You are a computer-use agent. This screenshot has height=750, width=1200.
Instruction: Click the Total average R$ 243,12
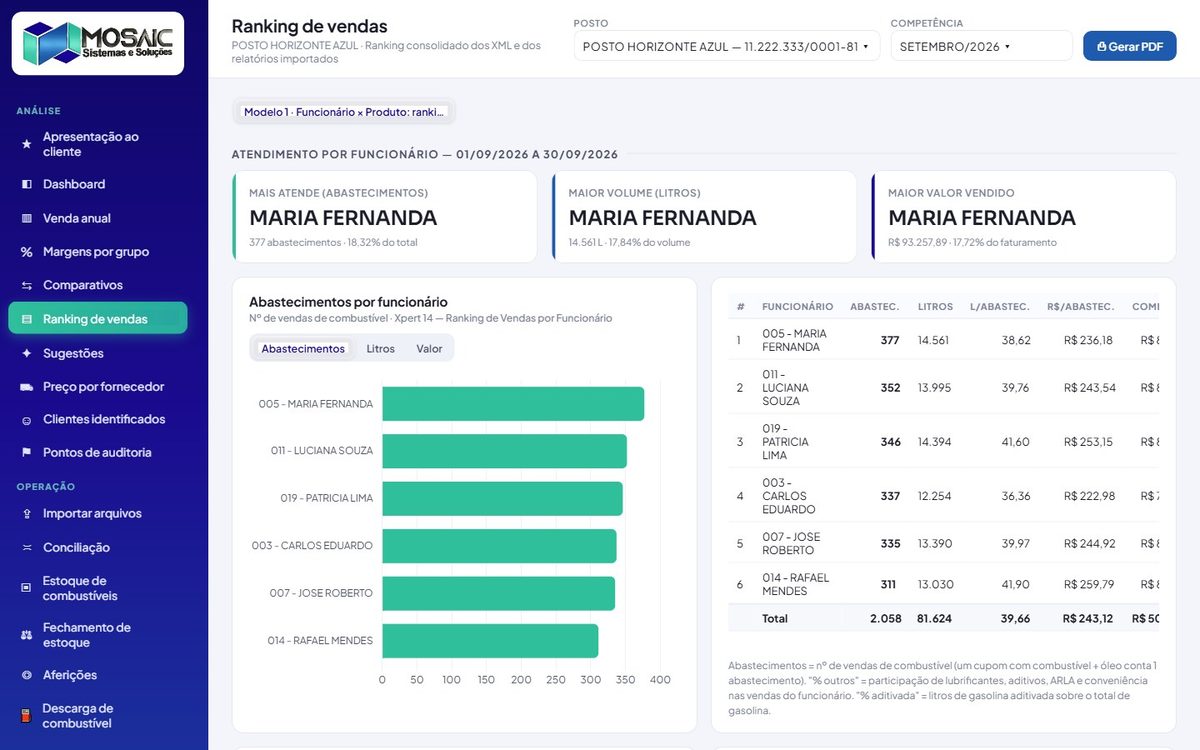coord(1088,619)
